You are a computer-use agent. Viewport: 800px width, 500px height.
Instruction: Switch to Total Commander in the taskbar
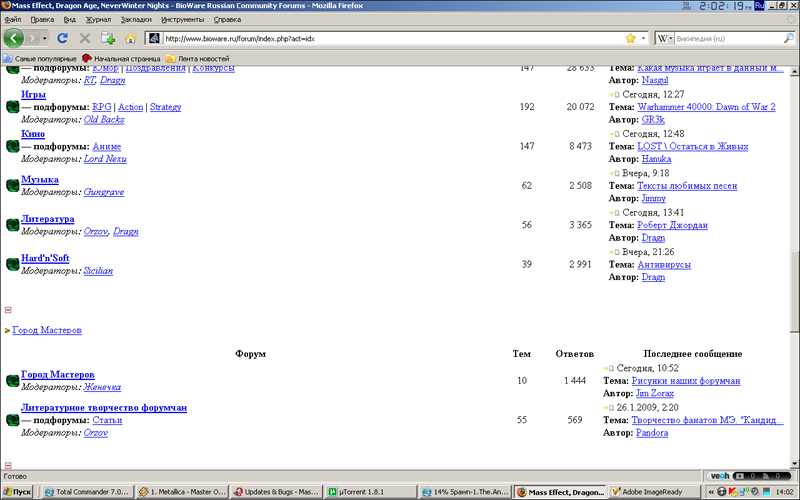pos(87,492)
